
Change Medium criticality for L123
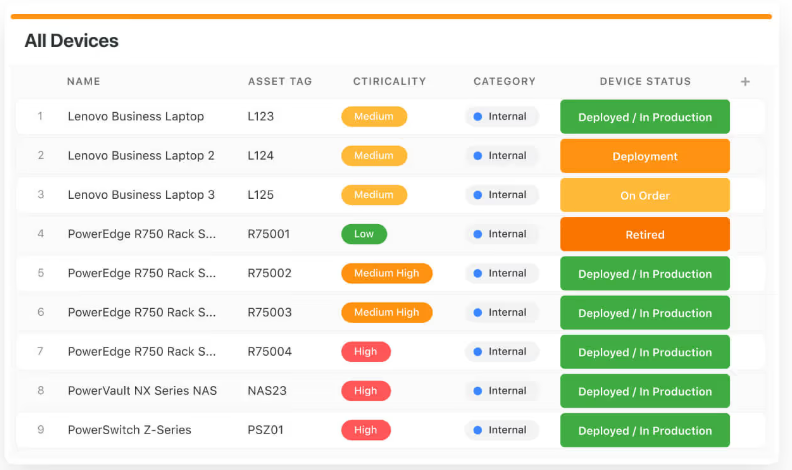(x=374, y=117)
